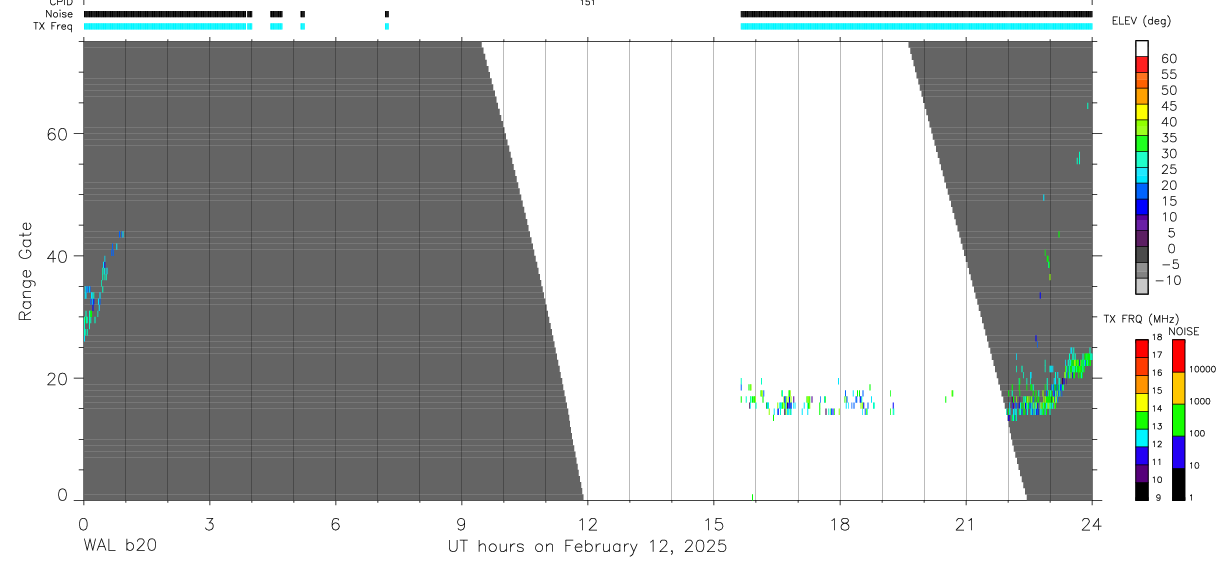Click the green data point at range gate 0 near 16 UT

(753, 496)
